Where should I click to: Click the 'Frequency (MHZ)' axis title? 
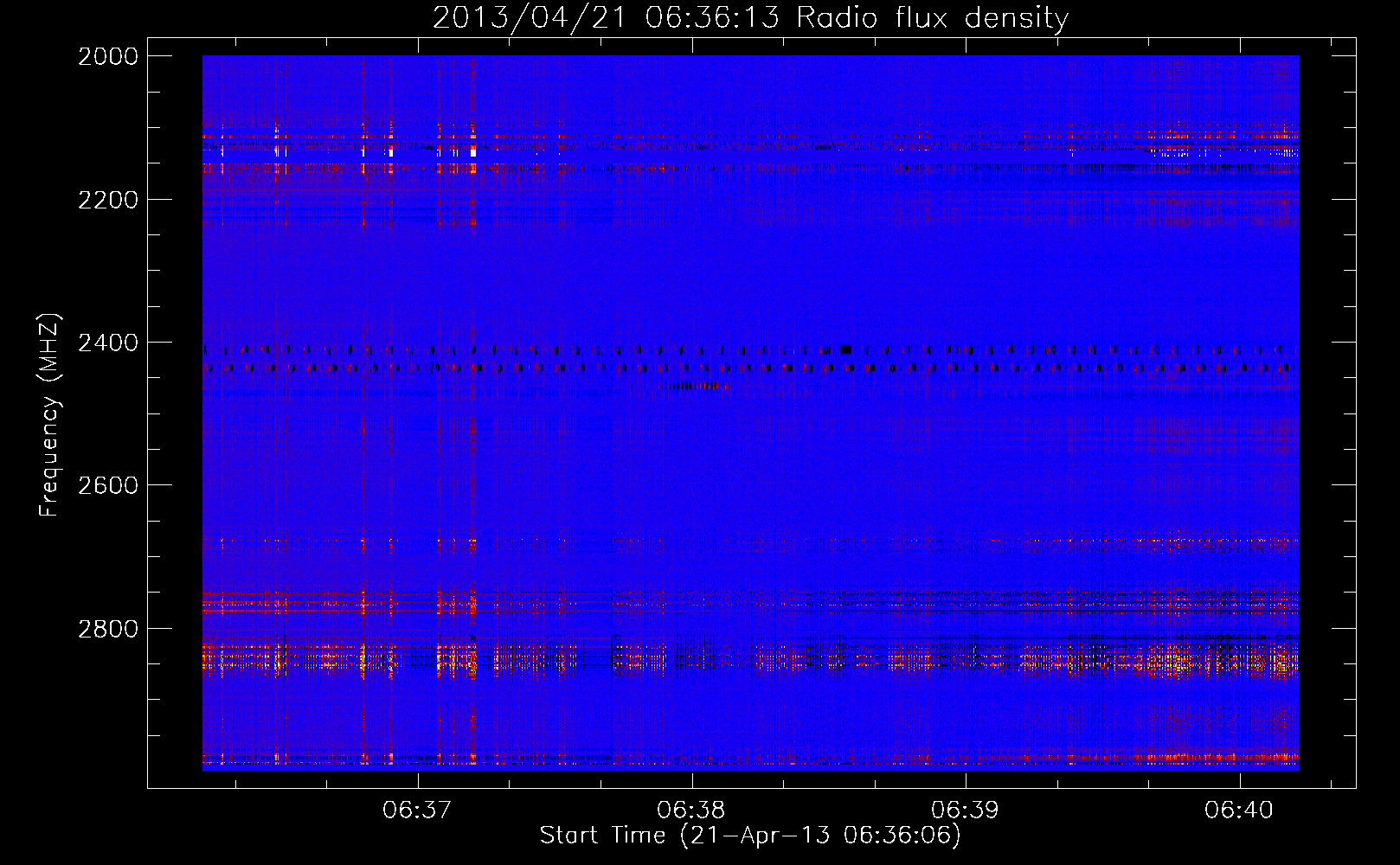[x=50, y=415]
